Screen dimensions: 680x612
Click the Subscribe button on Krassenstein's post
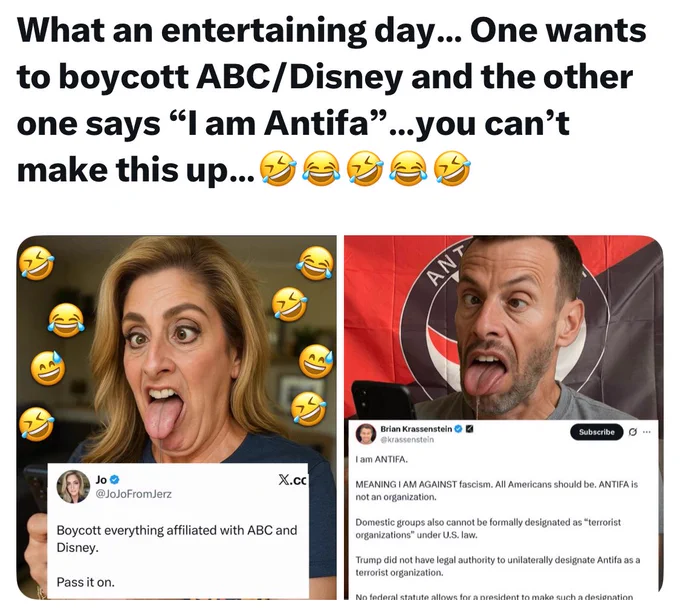pos(596,432)
